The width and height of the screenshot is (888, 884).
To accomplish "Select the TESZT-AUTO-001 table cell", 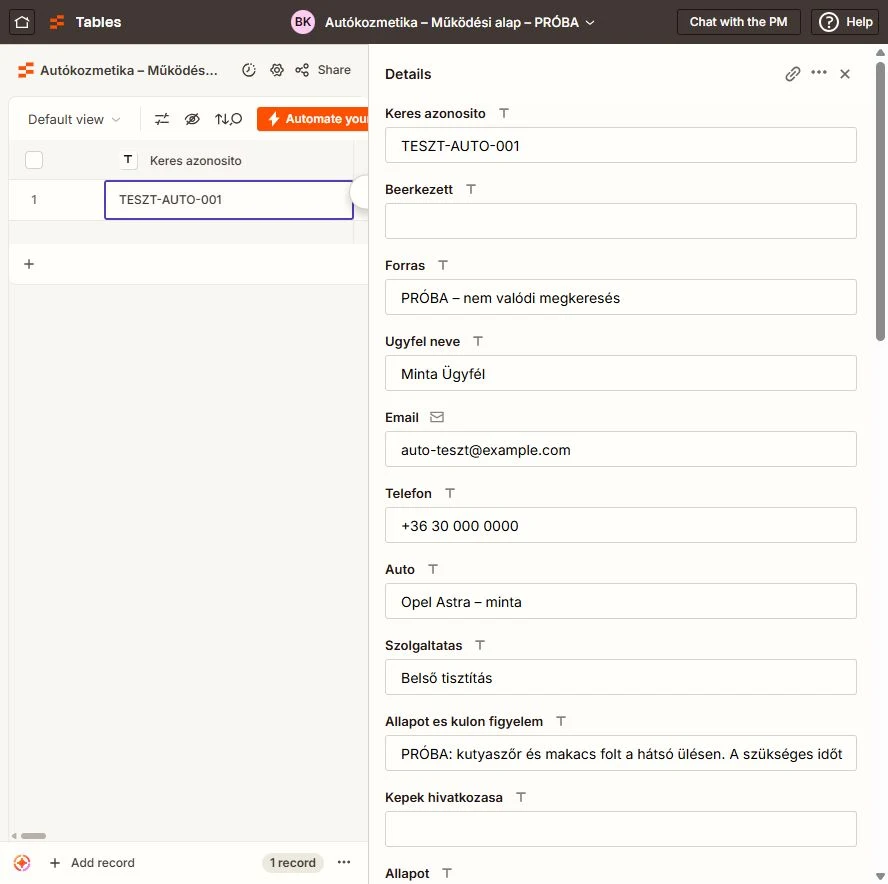I will (229, 200).
